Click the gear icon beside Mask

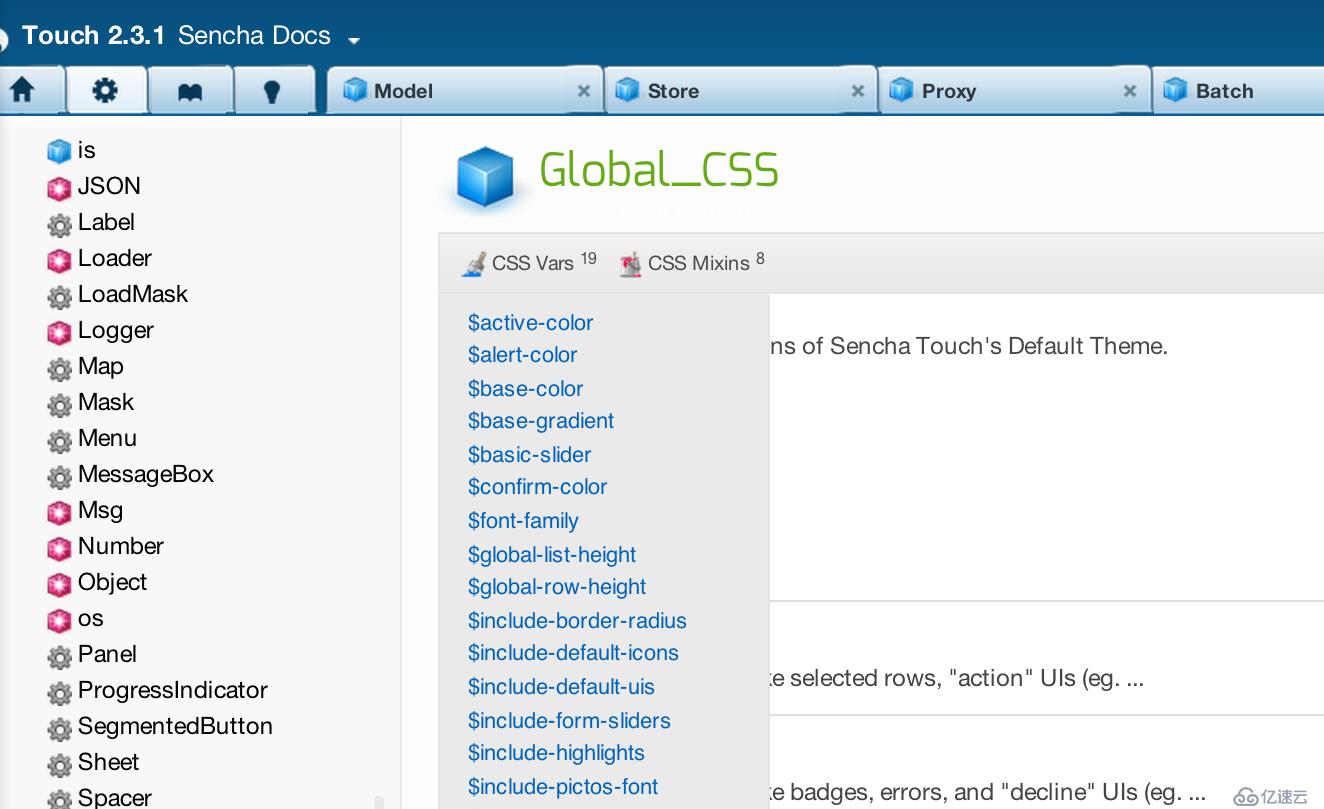tap(59, 404)
